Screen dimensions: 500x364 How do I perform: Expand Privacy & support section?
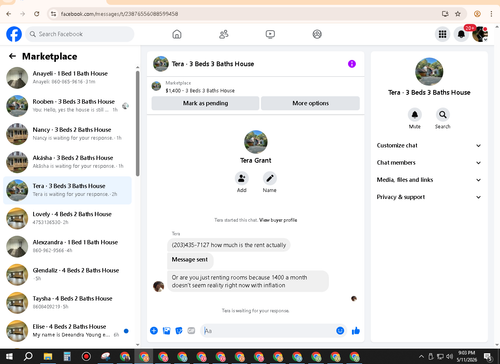[x=429, y=197]
